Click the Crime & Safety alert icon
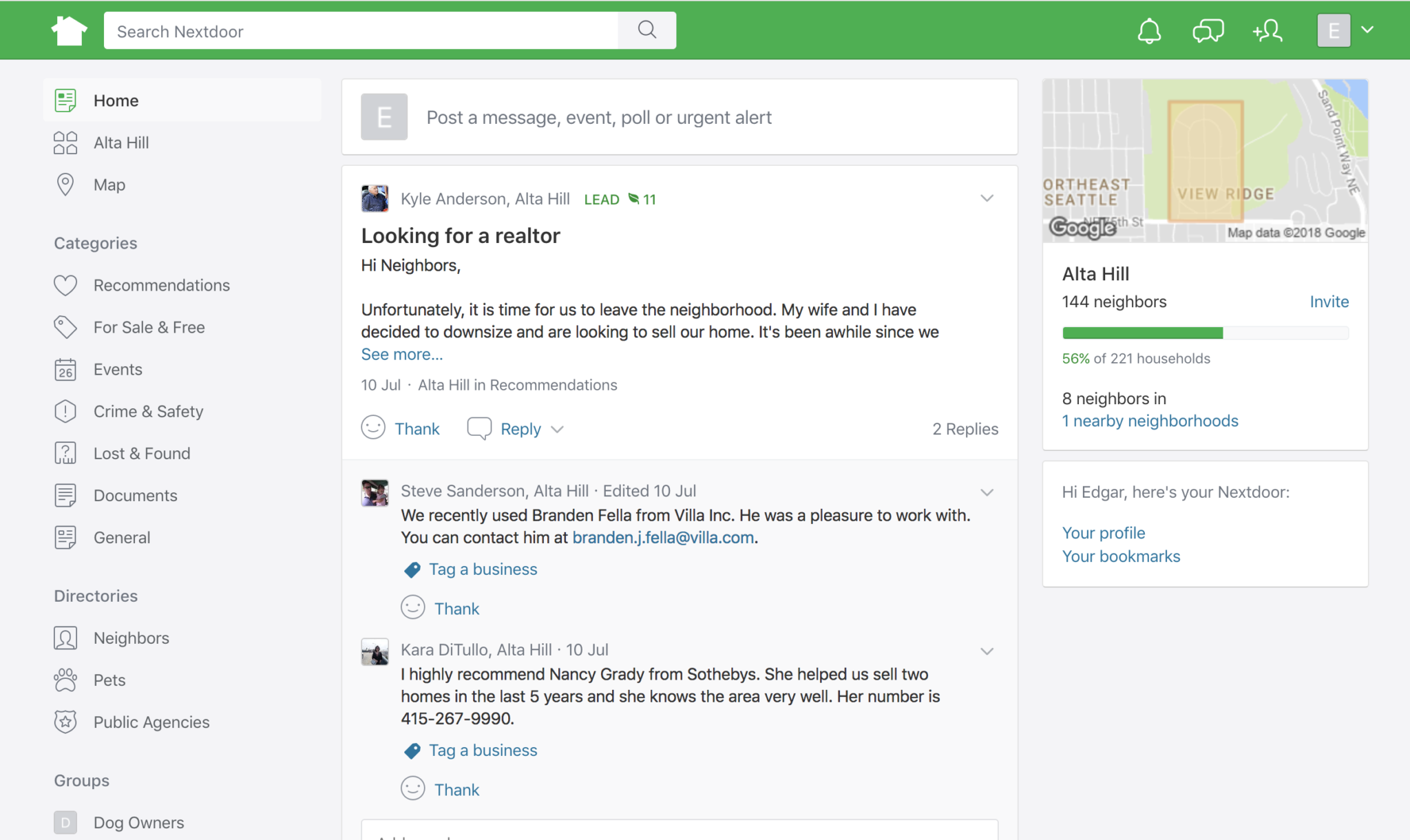Screen dimensions: 1410x840 65,411
